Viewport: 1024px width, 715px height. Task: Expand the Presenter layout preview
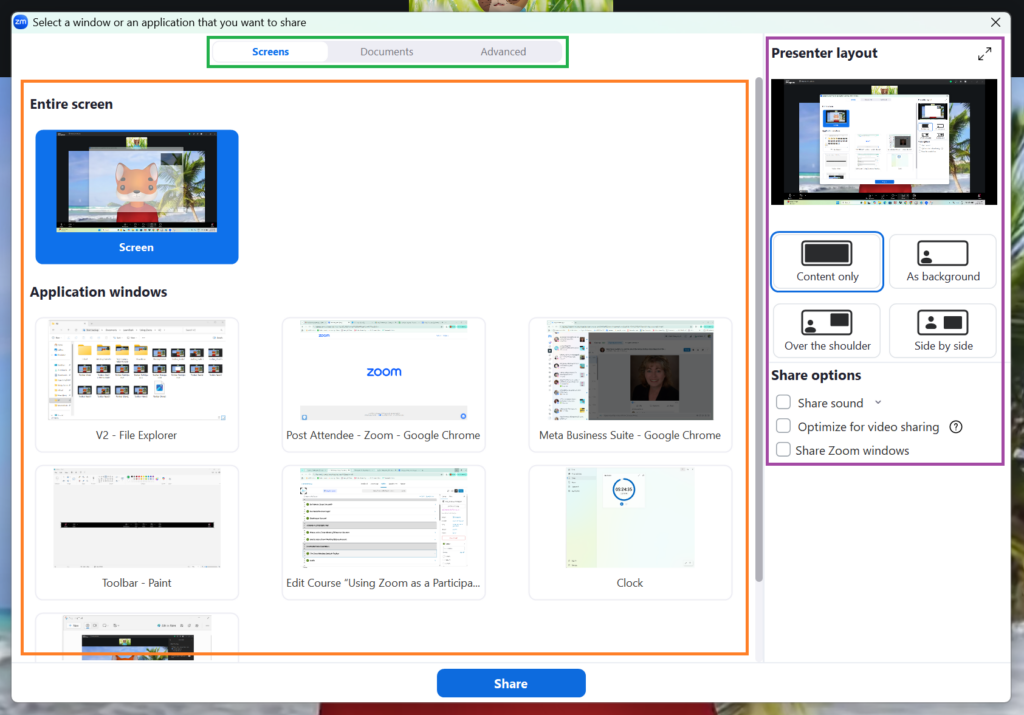click(984, 54)
